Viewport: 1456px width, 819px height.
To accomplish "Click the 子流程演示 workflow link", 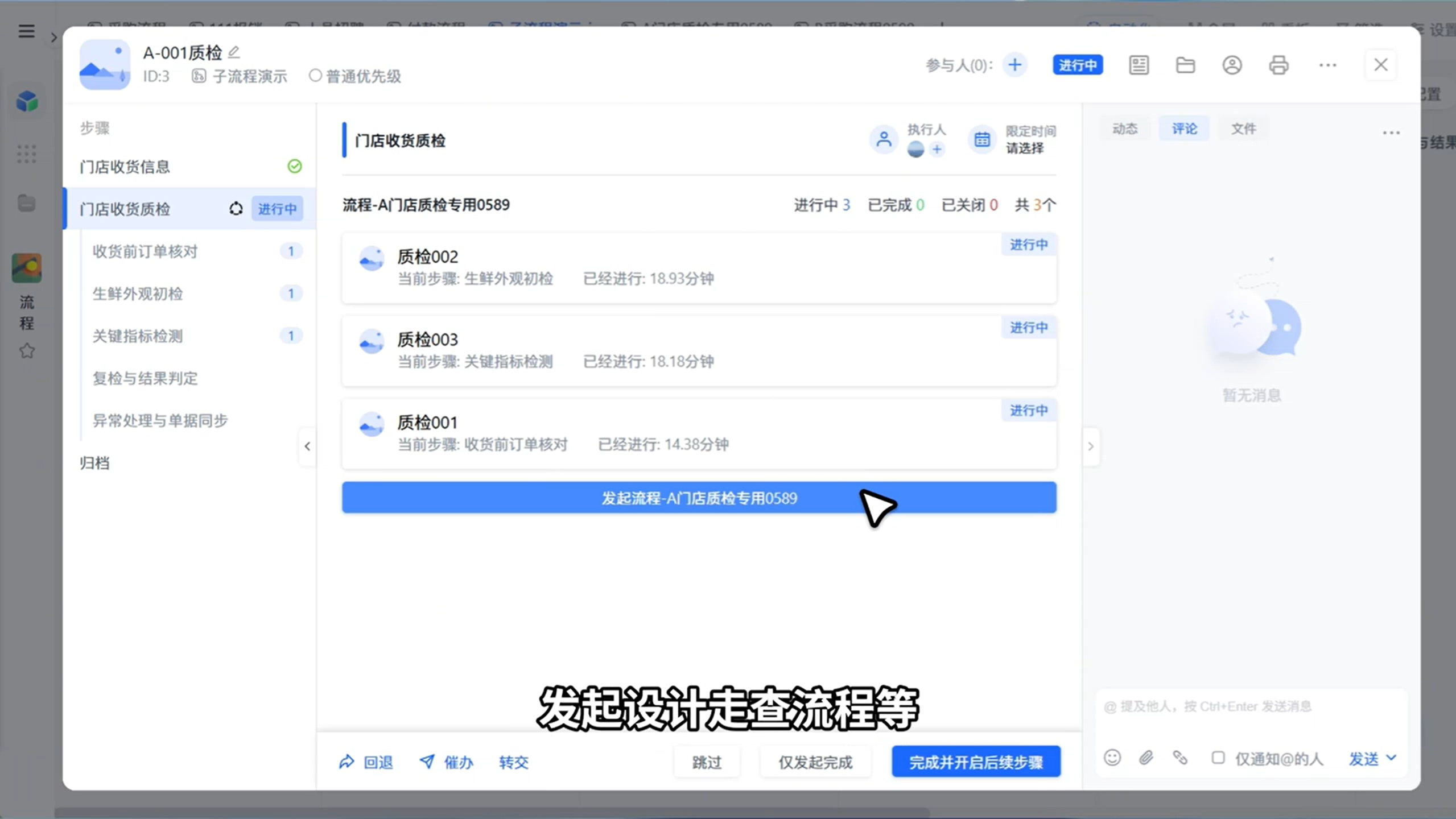I will pos(240,76).
